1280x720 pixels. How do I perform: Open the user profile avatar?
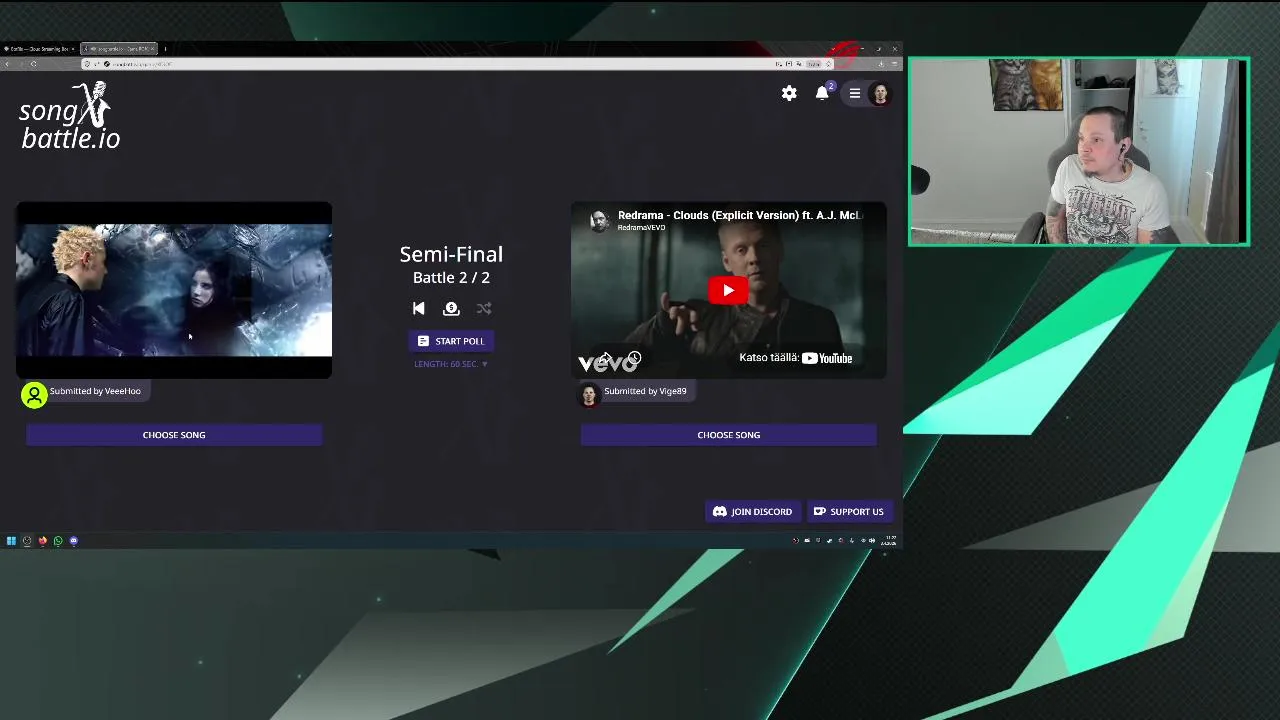point(880,93)
